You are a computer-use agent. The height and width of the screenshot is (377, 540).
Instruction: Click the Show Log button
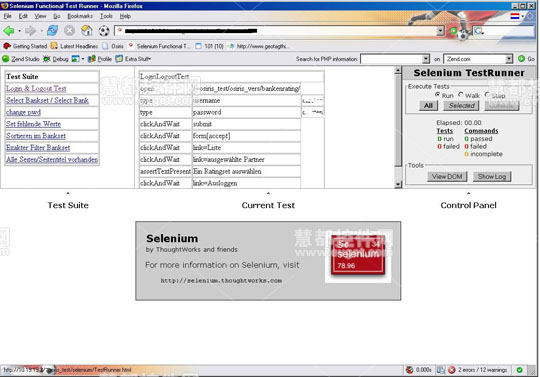492,177
